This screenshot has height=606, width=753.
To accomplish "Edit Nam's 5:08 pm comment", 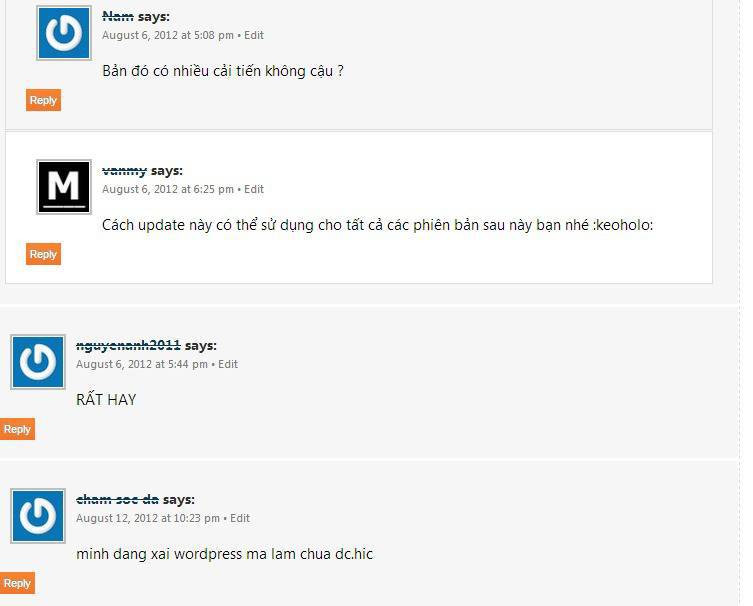I will [x=254, y=35].
